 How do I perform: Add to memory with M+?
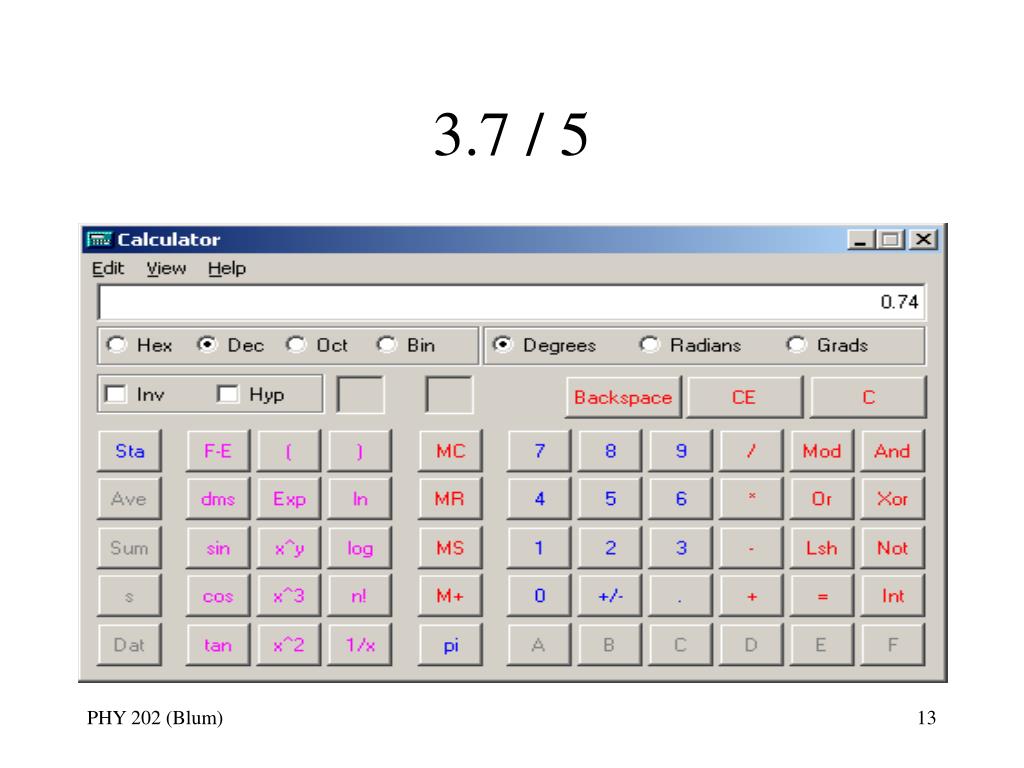[x=450, y=596]
